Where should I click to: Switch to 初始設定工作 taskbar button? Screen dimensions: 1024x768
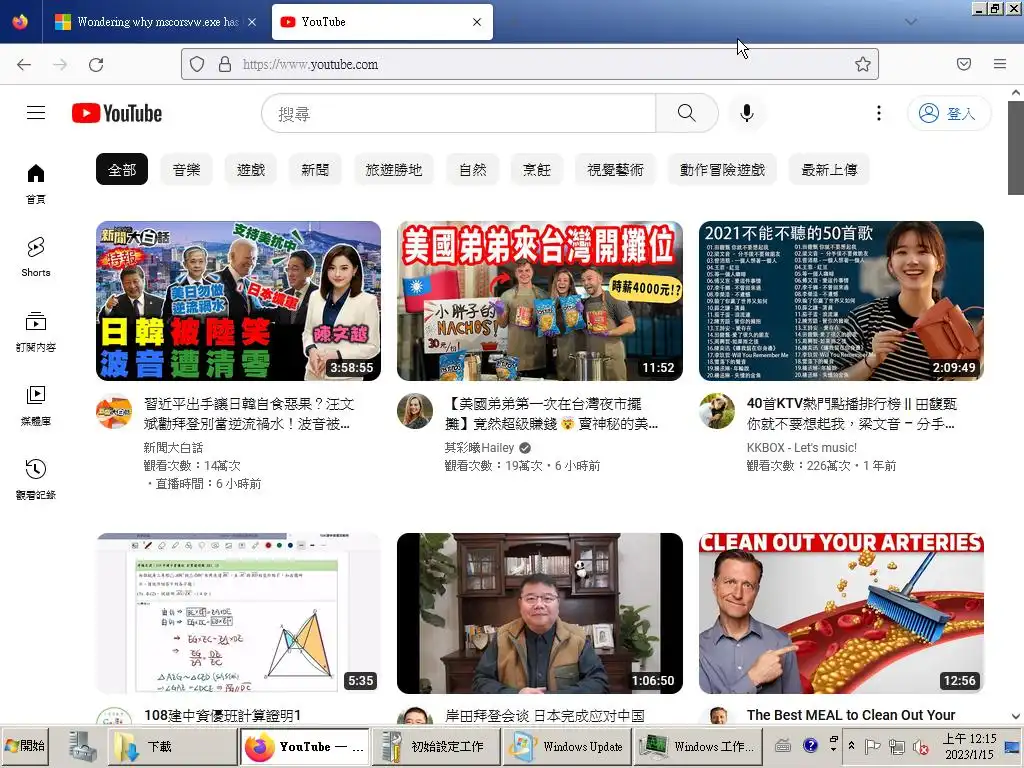tap(435, 746)
